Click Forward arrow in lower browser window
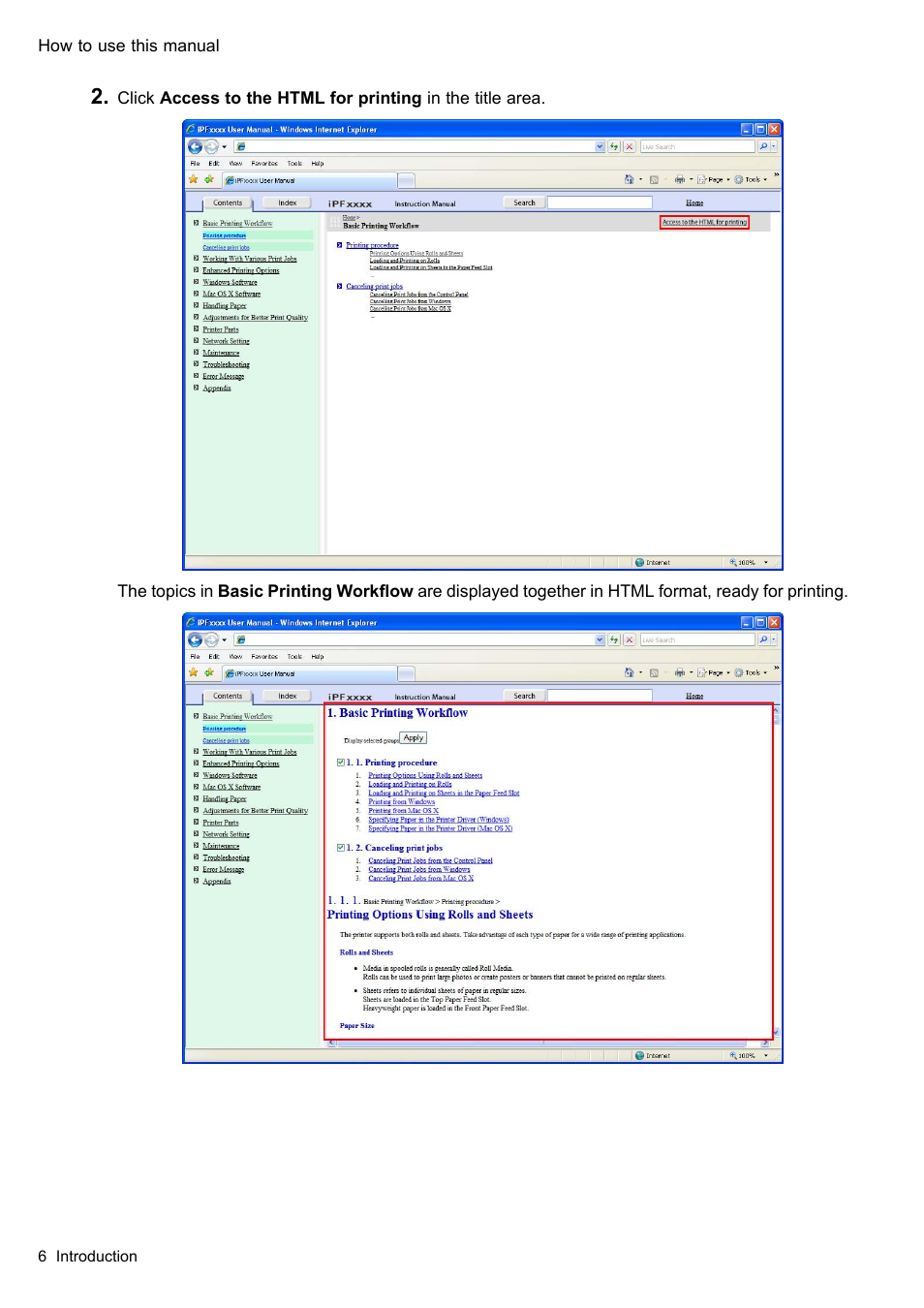 (x=211, y=639)
